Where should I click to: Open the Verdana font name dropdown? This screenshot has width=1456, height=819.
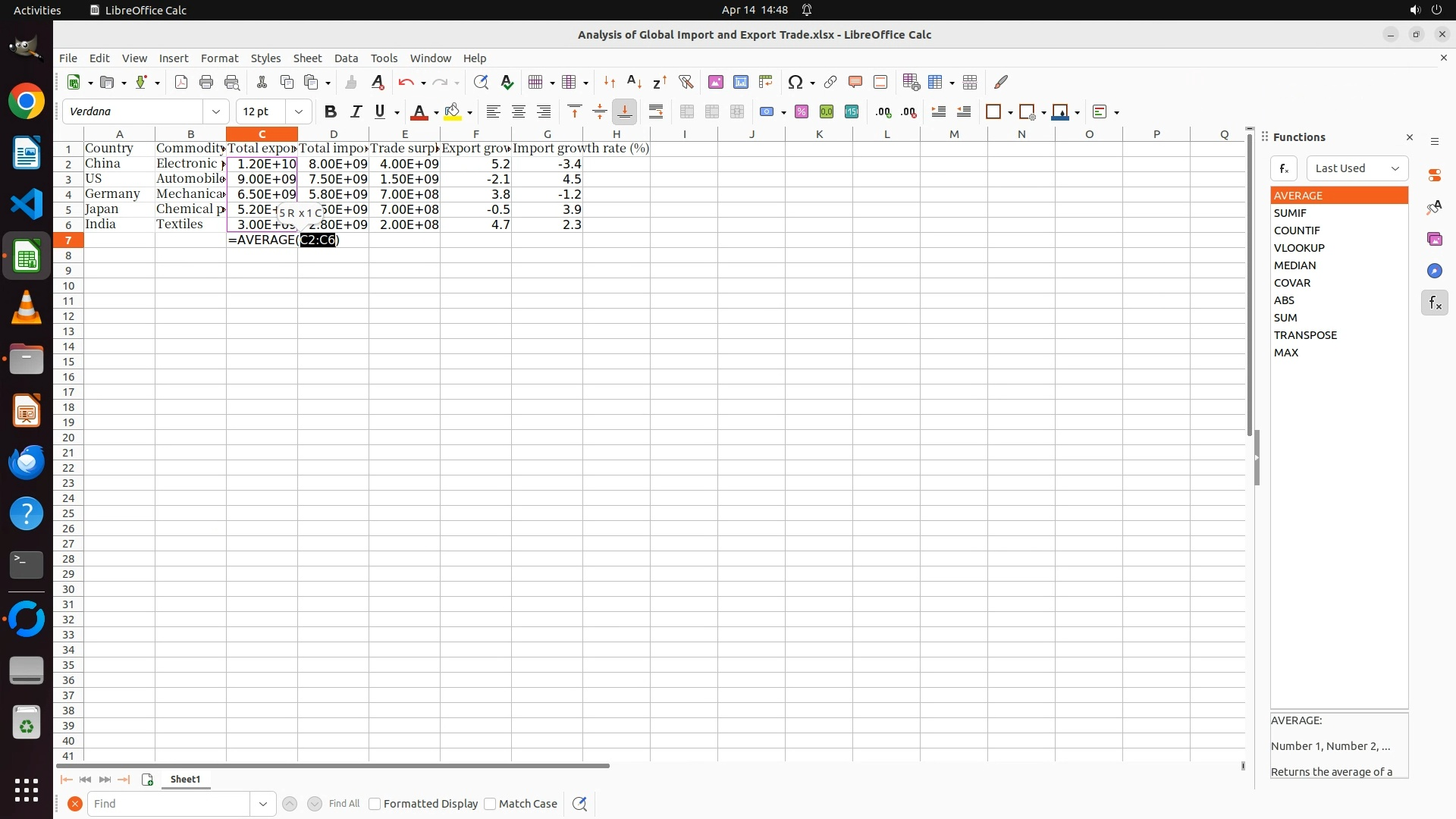pyautogui.click(x=216, y=111)
